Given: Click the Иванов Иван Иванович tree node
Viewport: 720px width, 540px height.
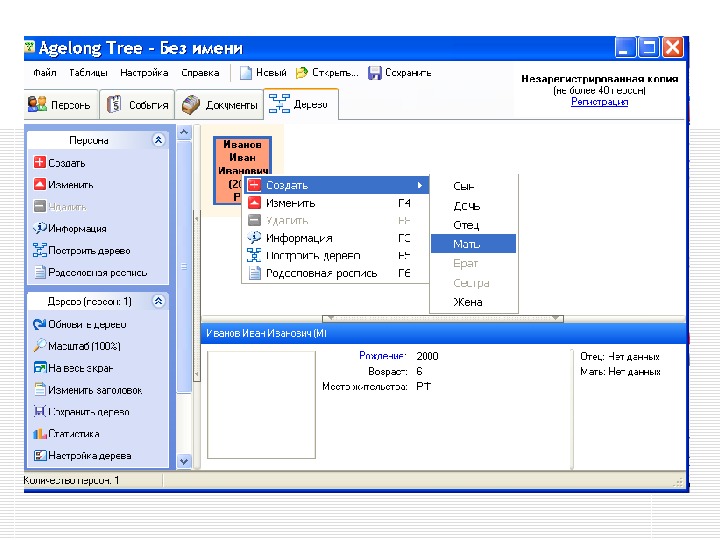Looking at the screenshot, I should pos(242,170).
